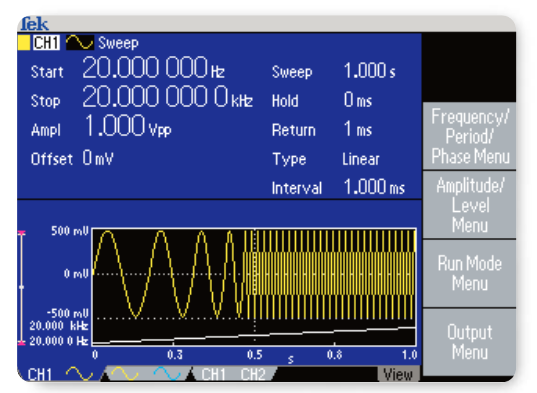This screenshot has width=537, height=393.
Task: Open the Run Mode Menu
Action: pos(470,274)
